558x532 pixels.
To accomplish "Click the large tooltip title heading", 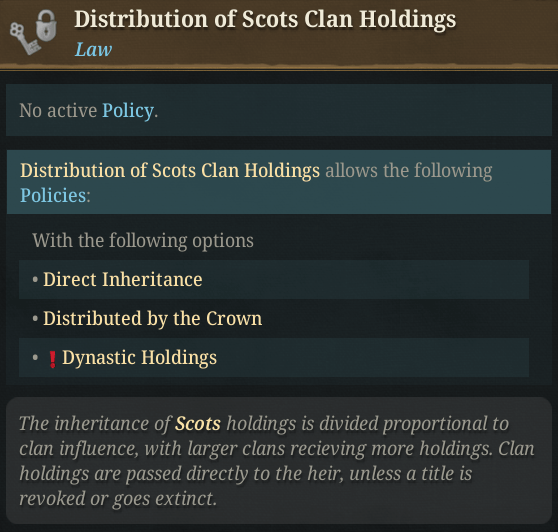I will (265, 19).
